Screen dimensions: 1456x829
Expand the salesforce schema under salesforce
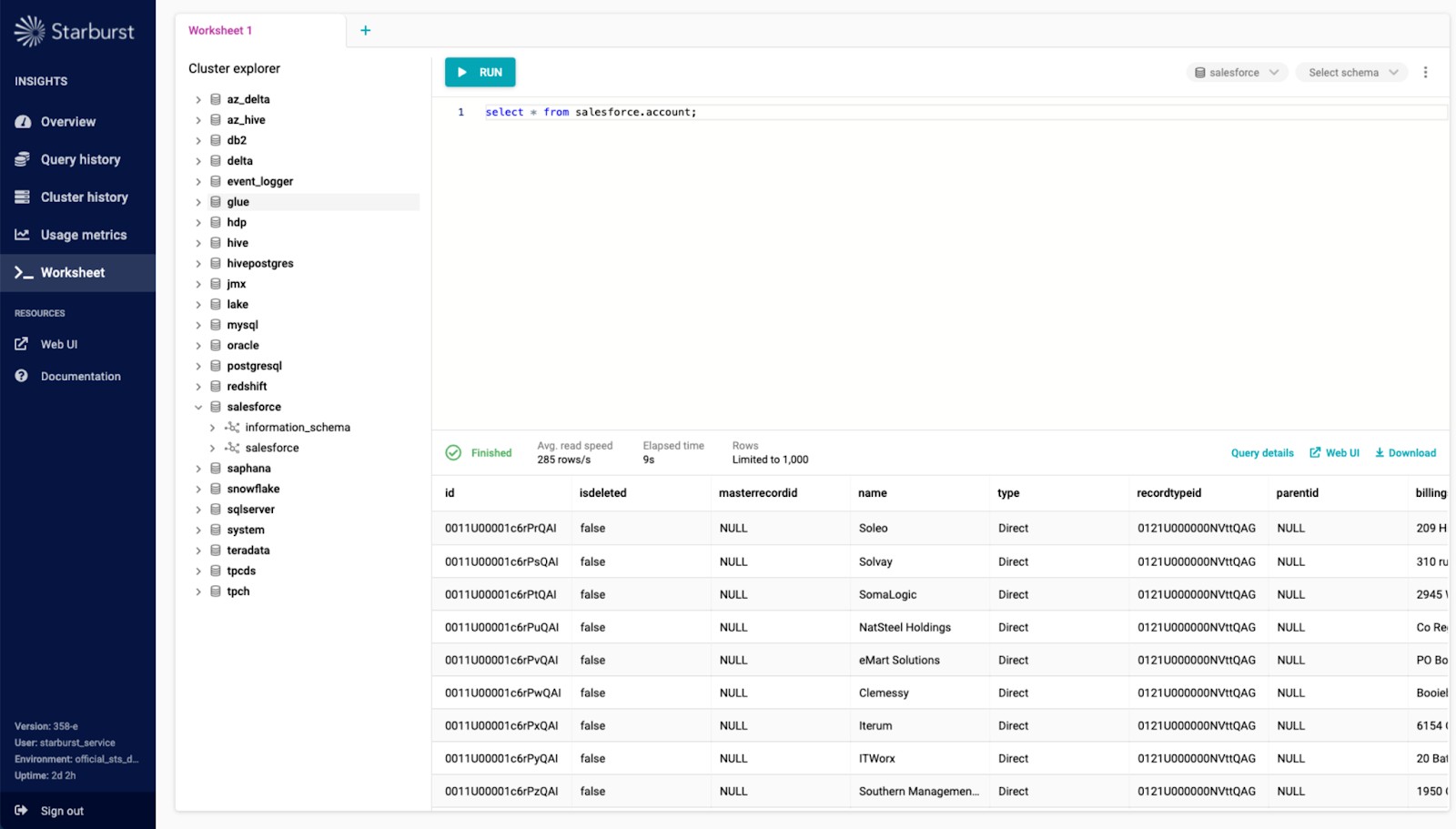click(x=213, y=449)
